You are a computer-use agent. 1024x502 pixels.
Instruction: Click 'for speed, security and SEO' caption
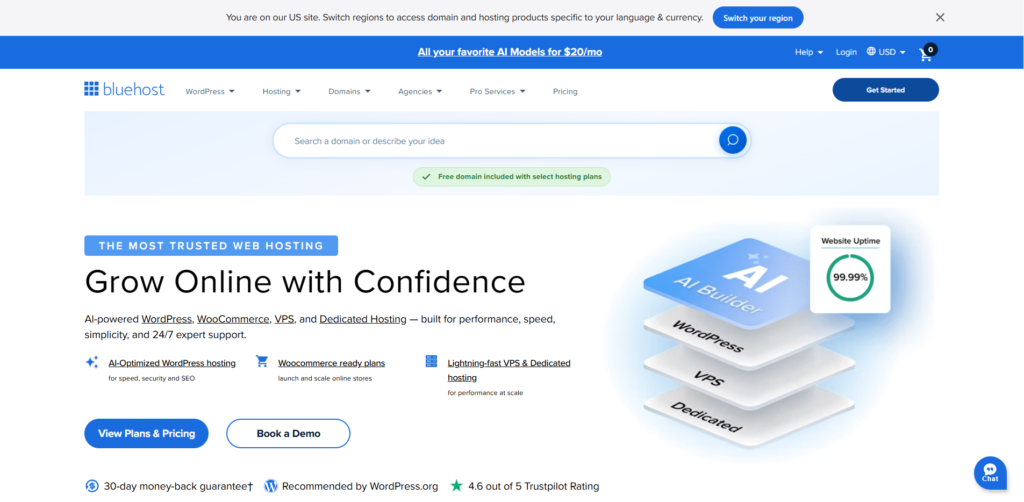click(x=152, y=378)
